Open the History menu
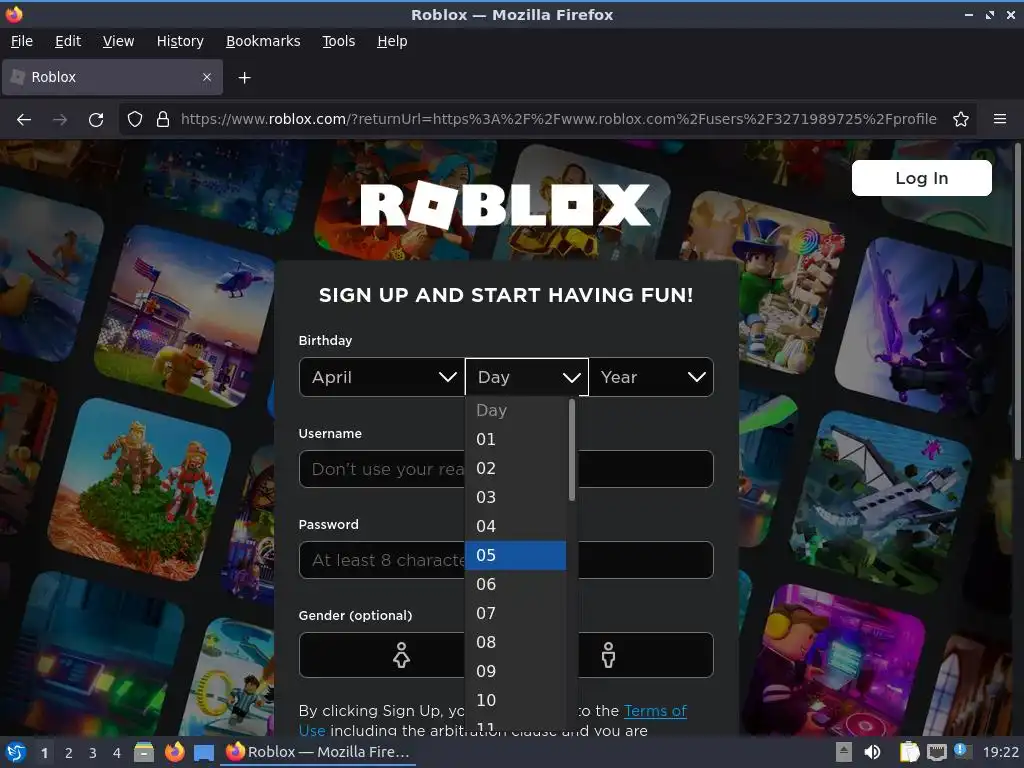 tap(180, 41)
